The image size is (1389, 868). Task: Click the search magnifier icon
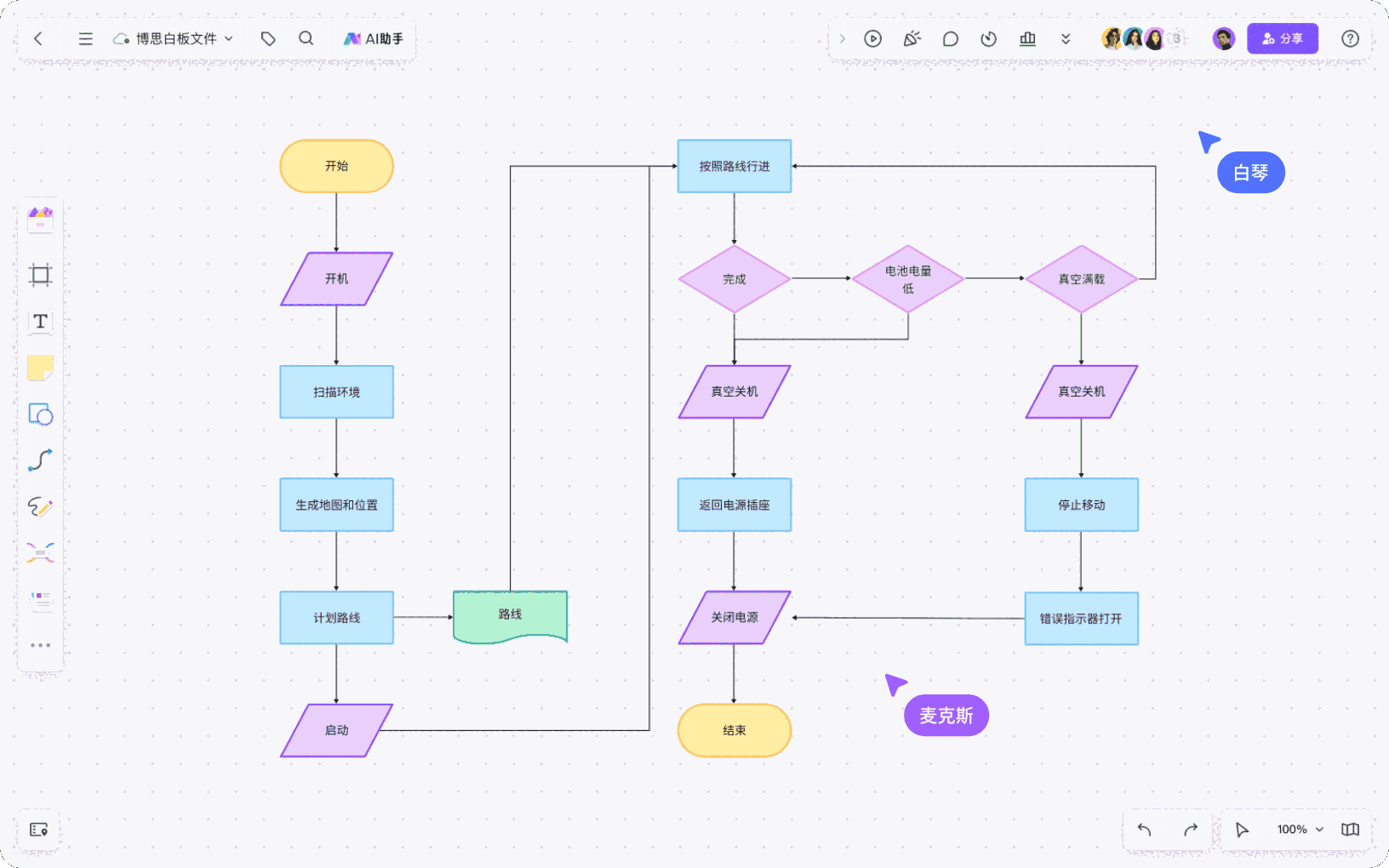[x=306, y=38]
